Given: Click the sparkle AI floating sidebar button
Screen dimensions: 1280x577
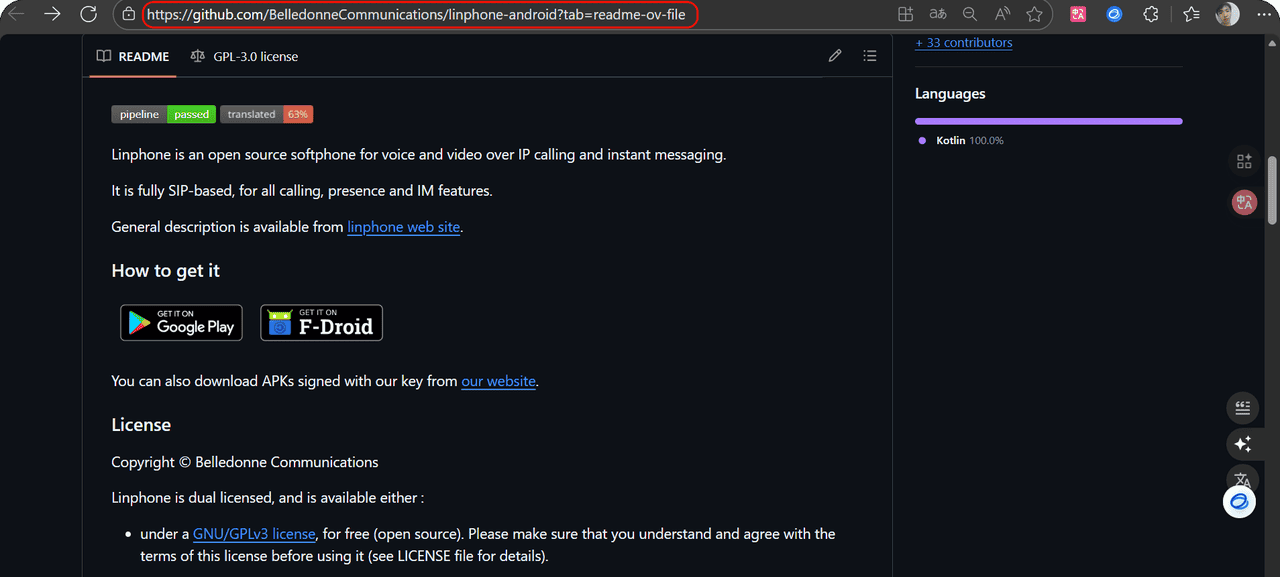Looking at the screenshot, I should tap(1243, 444).
